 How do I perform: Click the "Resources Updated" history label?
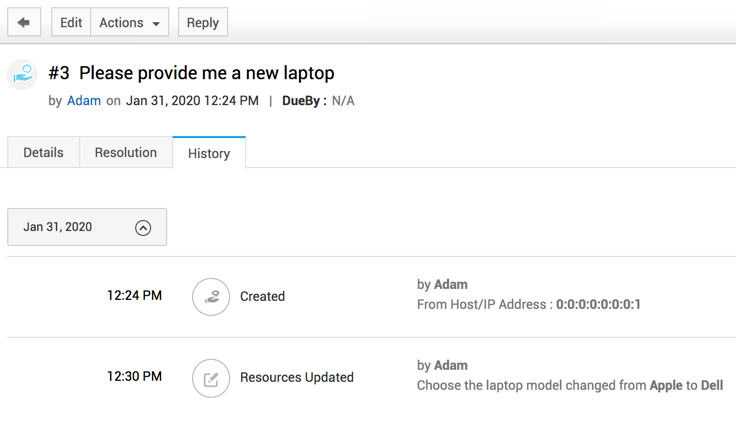[x=297, y=377]
